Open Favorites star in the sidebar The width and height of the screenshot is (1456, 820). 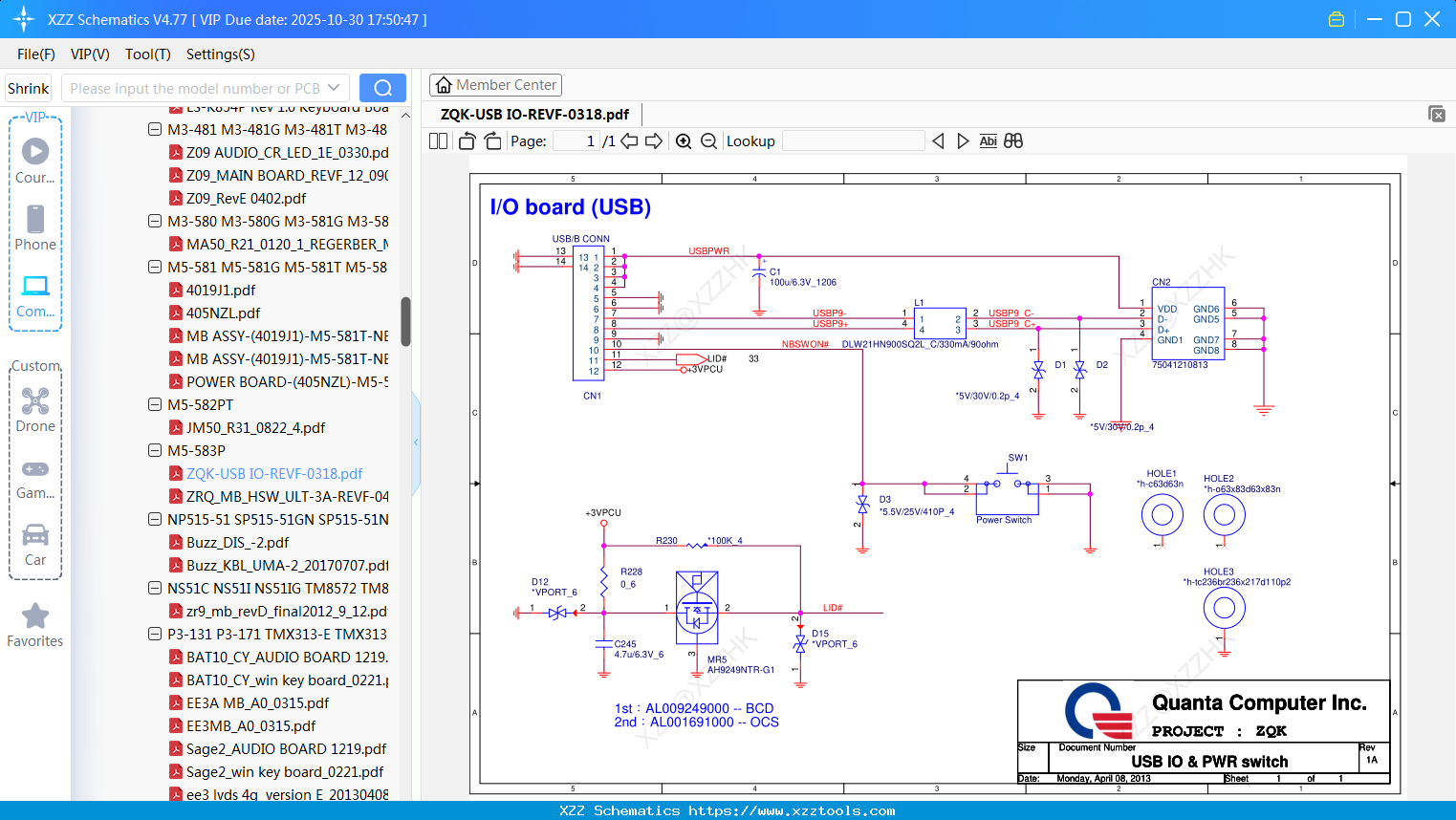pos(35,615)
